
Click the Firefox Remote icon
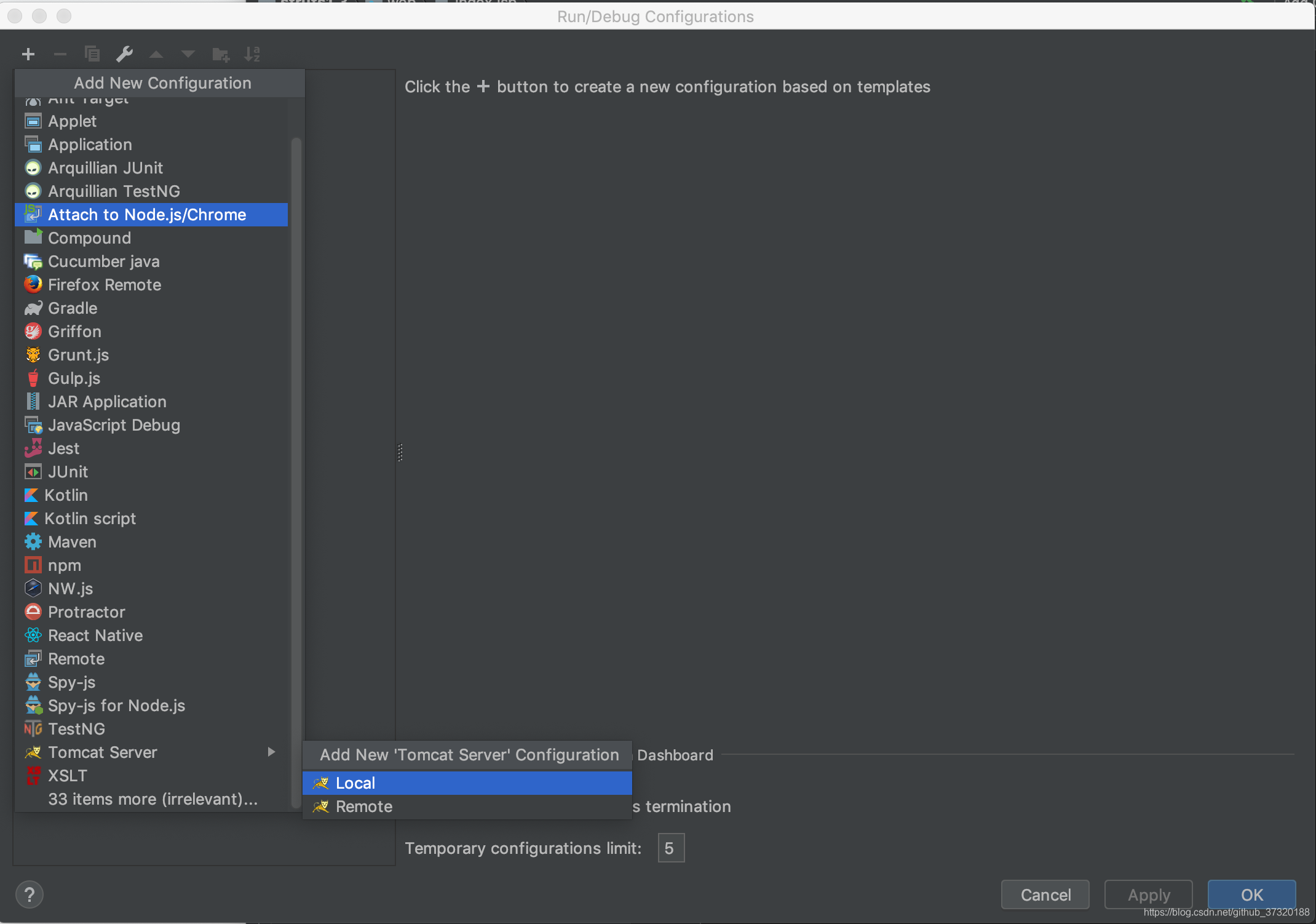(x=33, y=285)
